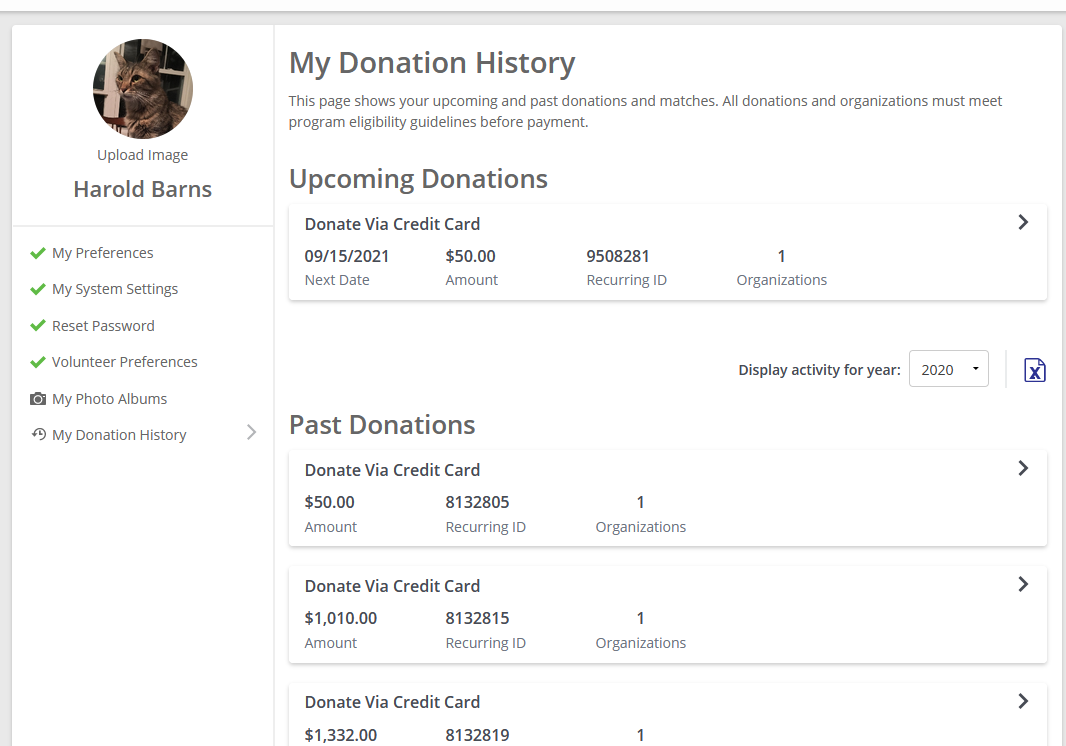Open the My Preferences menu item
Image resolution: width=1066 pixels, height=746 pixels.
tap(103, 253)
